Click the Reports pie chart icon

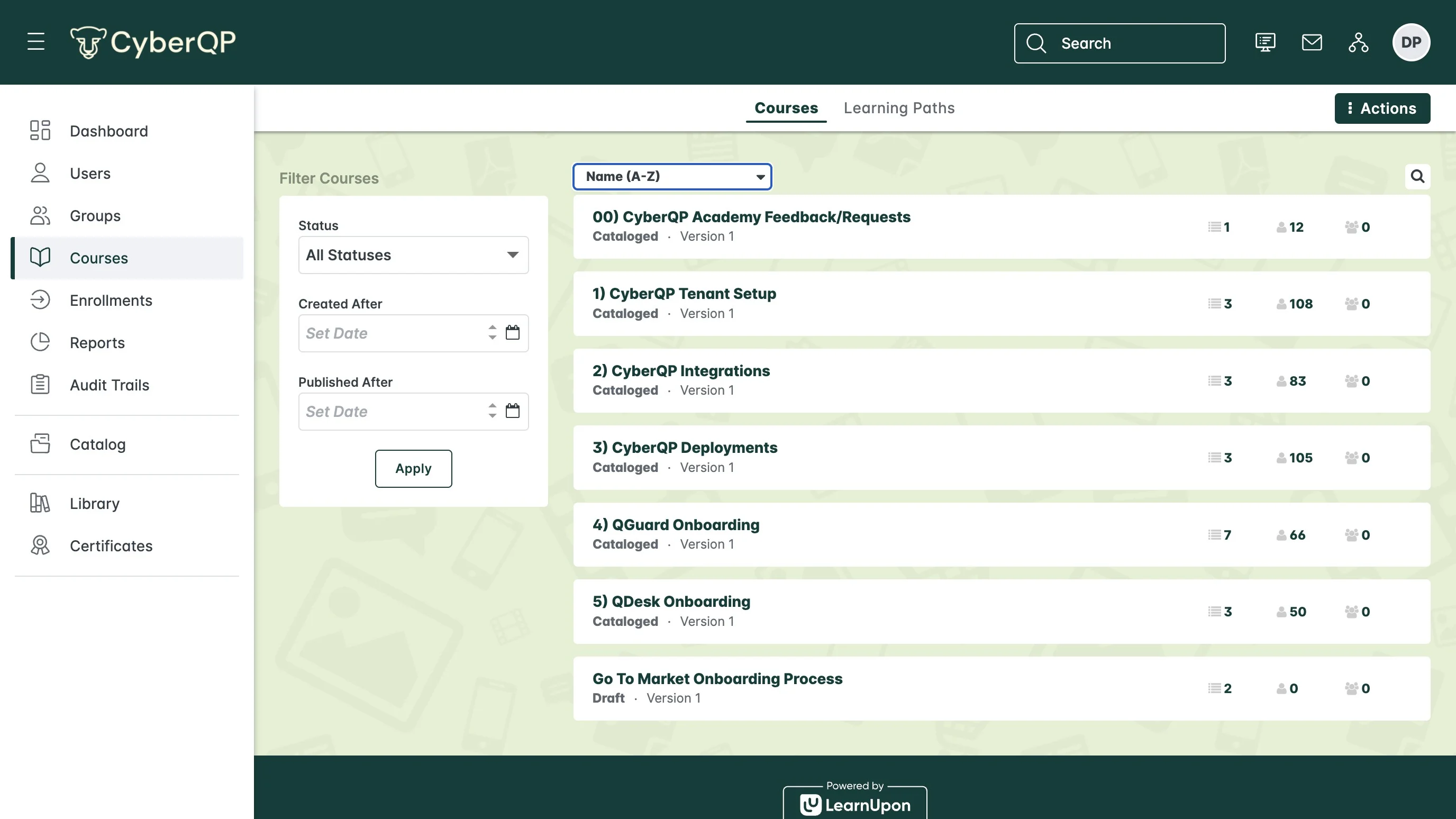pyautogui.click(x=40, y=342)
